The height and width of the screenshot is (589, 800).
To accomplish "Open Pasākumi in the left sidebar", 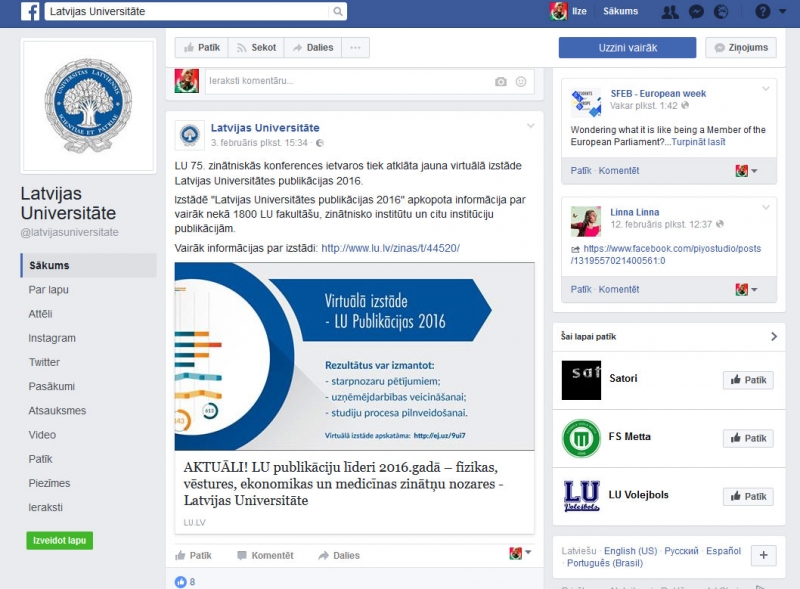I will point(51,386).
